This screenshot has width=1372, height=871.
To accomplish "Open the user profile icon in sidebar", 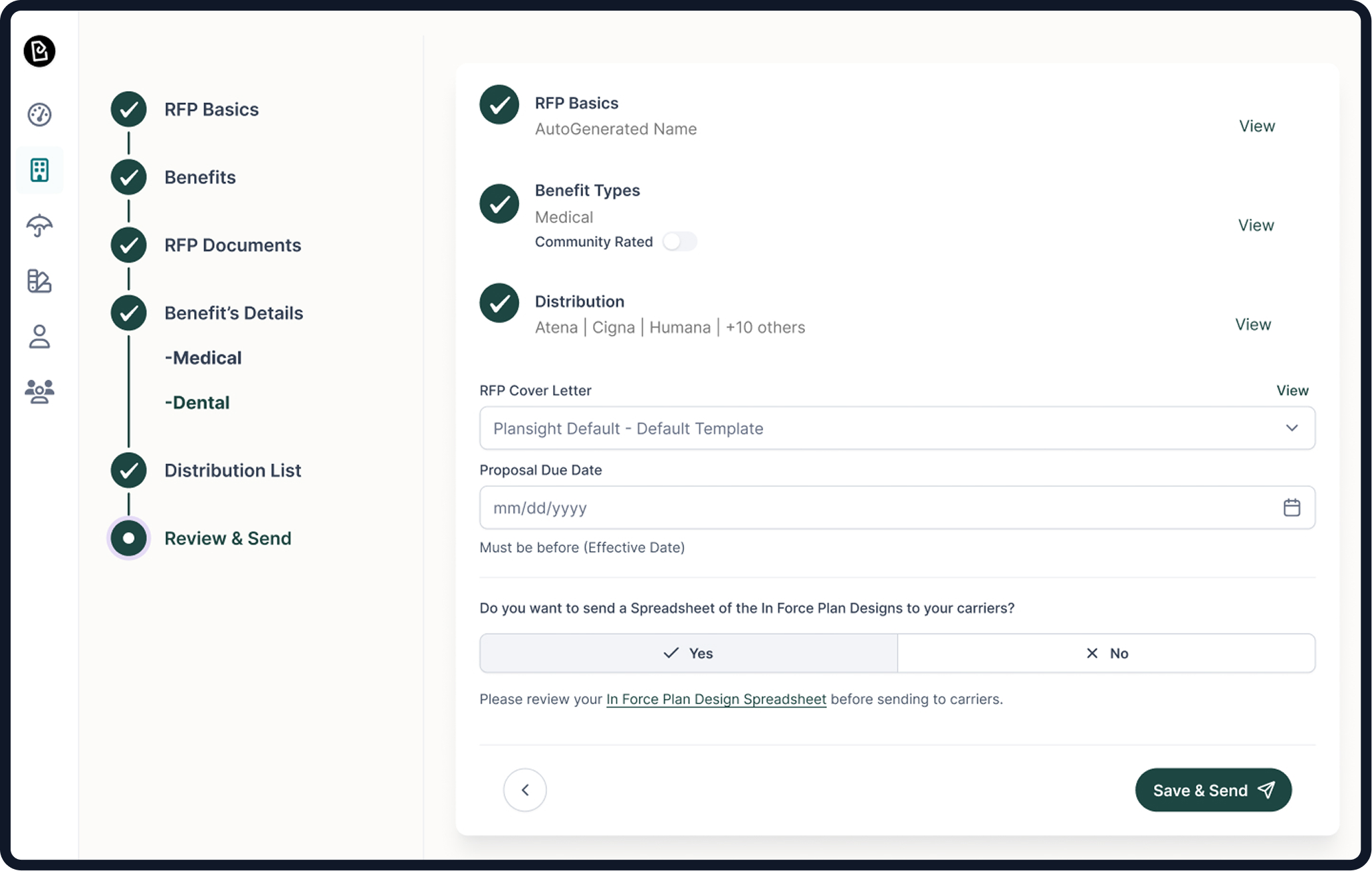I will click(x=40, y=337).
